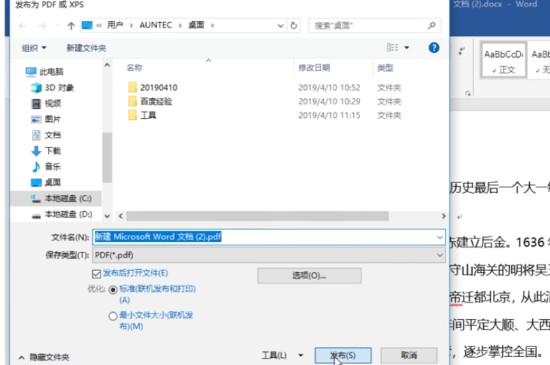Change the view layout icon
The width and height of the screenshot is (550, 365).
coord(393,47)
